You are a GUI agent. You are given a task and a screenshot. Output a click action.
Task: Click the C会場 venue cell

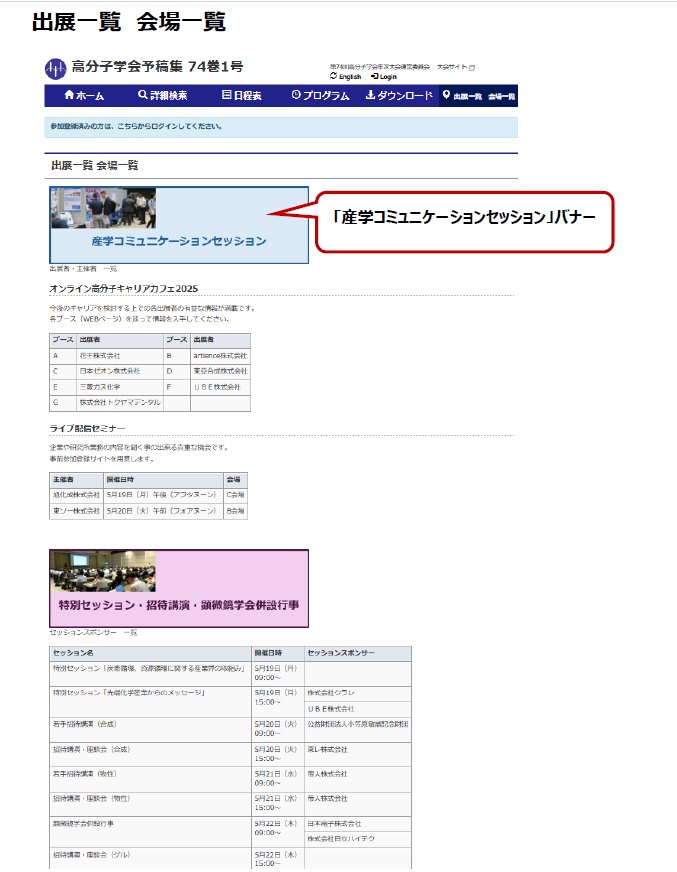[x=235, y=495]
